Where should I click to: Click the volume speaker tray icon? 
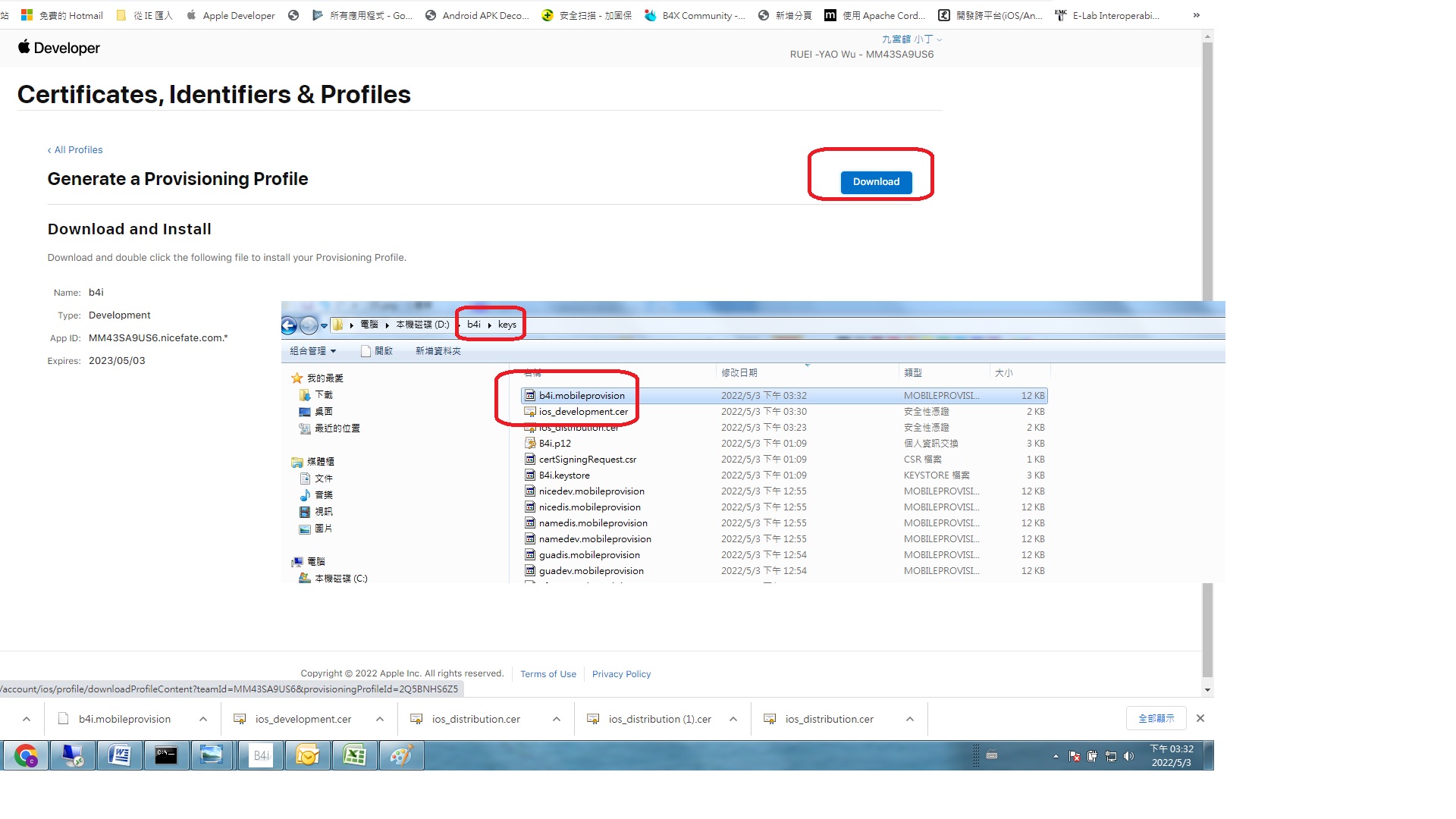click(x=1129, y=756)
